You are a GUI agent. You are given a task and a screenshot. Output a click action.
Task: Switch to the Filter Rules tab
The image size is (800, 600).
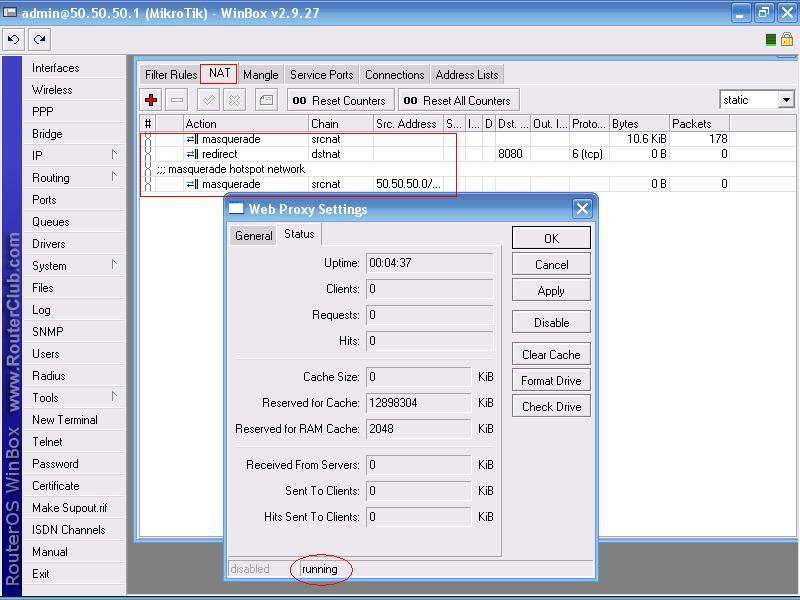point(170,74)
